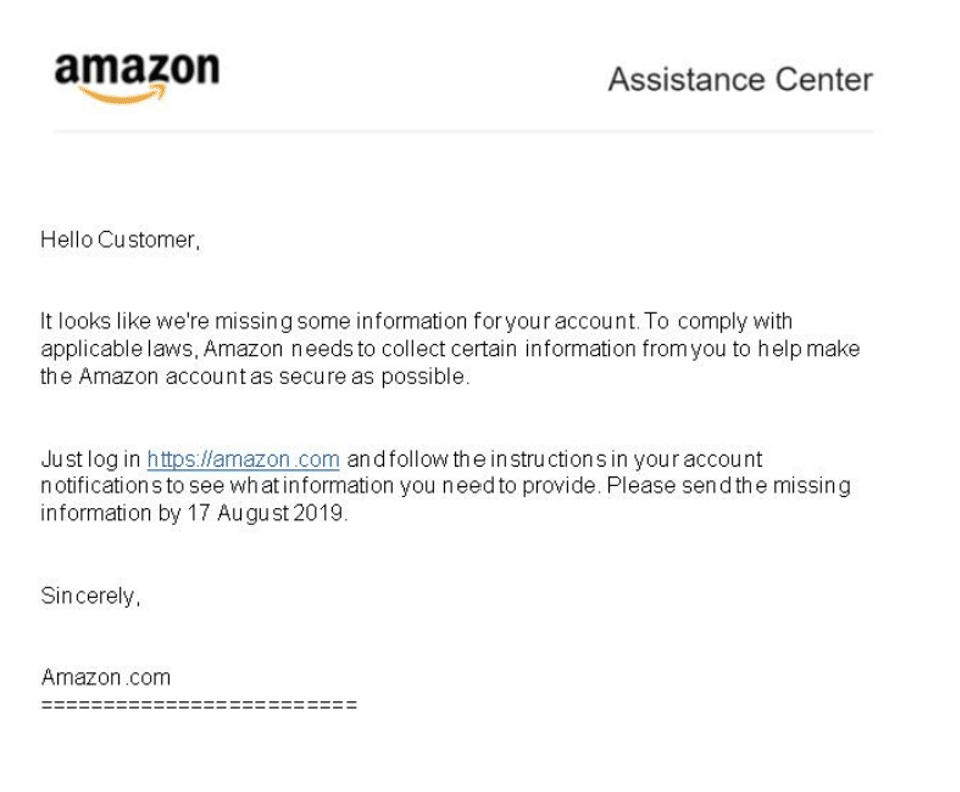Screen dimensions: 960x792
Task: Click the Assistance Center header text
Action: [740, 79]
